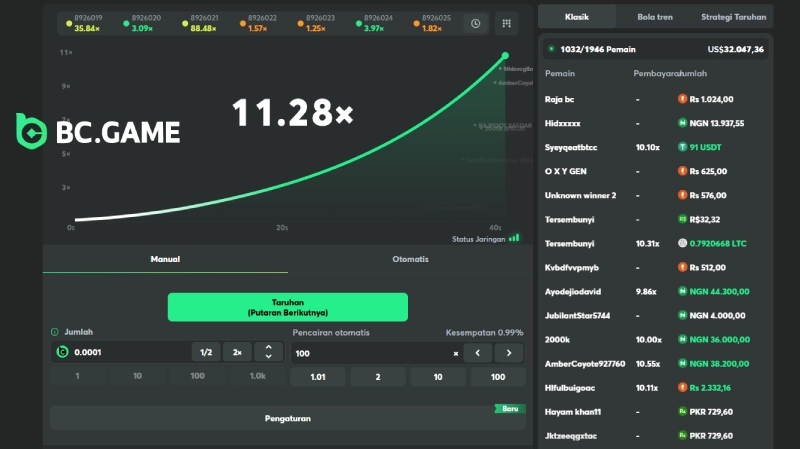Image resolution: width=800 pixels, height=449 pixels.
Task: Click the Status Jaringan signal bars icon
Action: [514, 238]
